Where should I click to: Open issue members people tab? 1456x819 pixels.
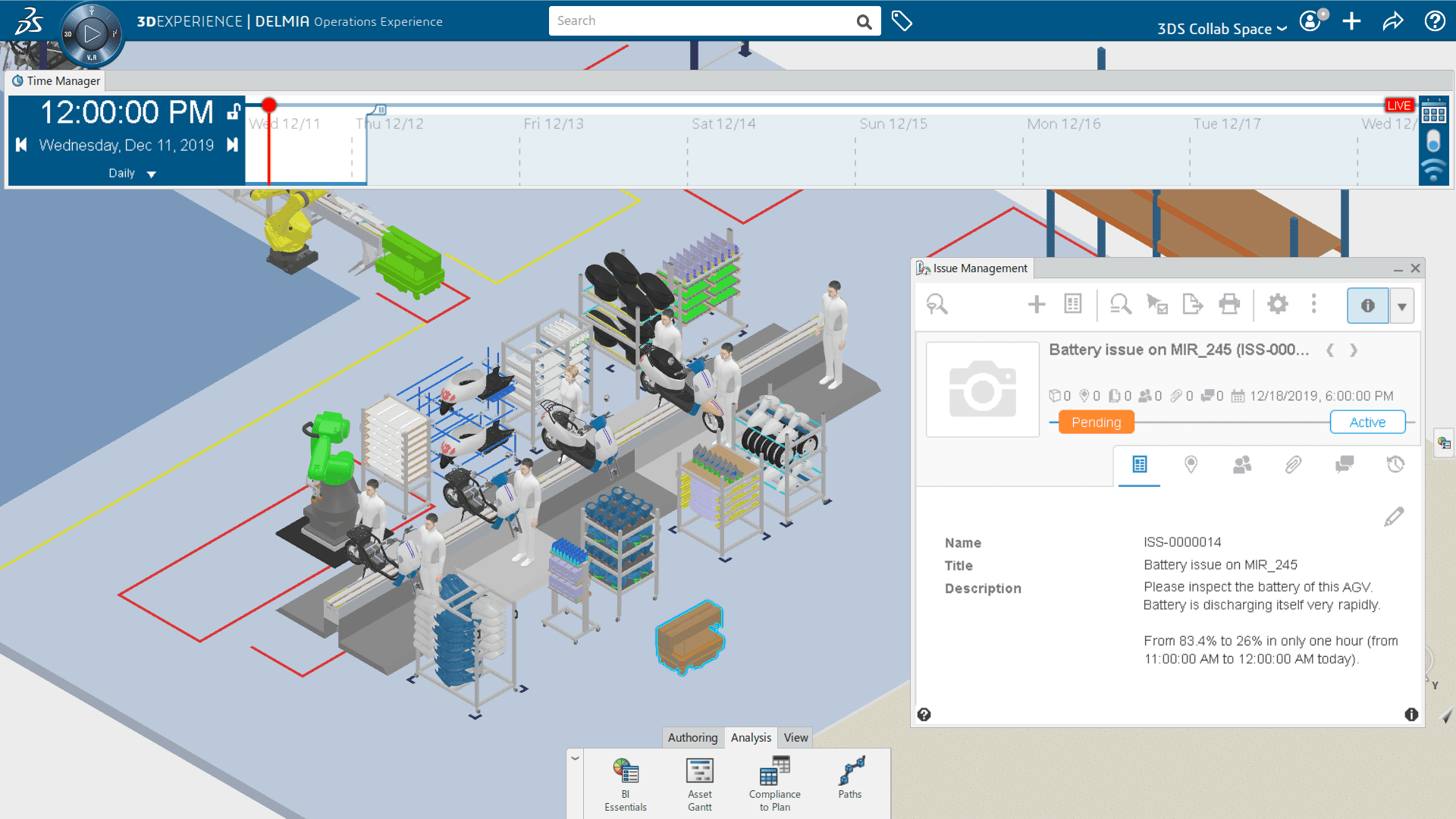click(1242, 464)
